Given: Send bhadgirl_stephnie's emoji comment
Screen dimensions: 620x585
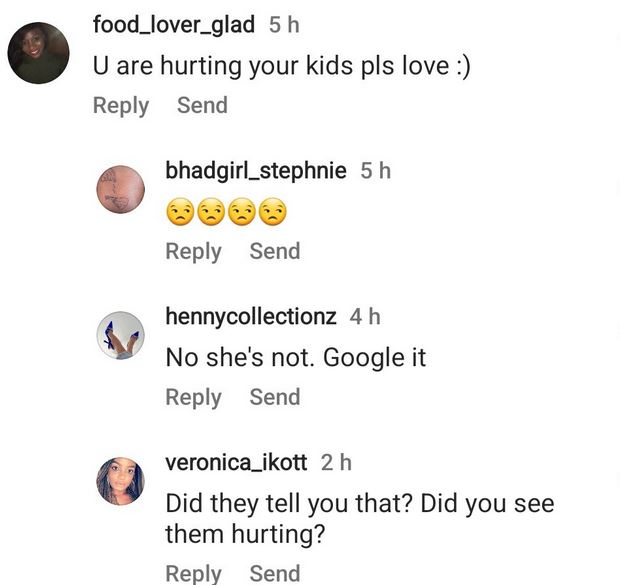Looking at the screenshot, I should pyautogui.click(x=274, y=251).
